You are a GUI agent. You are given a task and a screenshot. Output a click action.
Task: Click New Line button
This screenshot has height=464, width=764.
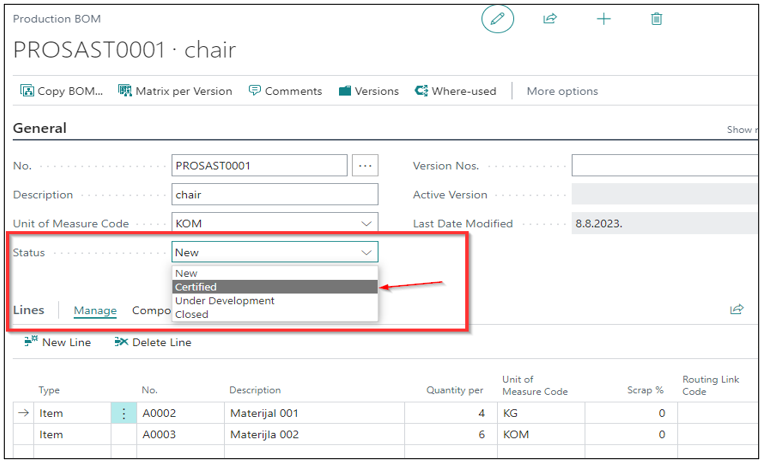click(x=57, y=342)
